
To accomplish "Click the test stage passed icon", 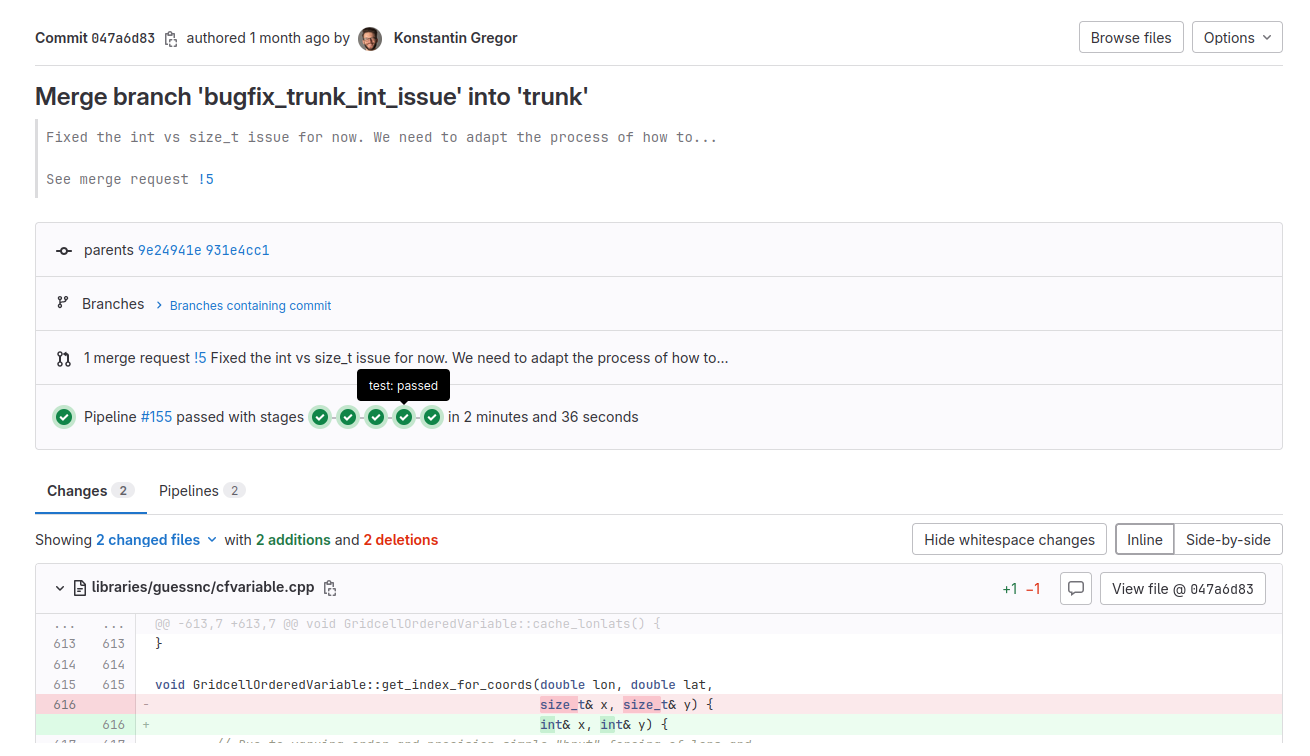I will pos(404,417).
